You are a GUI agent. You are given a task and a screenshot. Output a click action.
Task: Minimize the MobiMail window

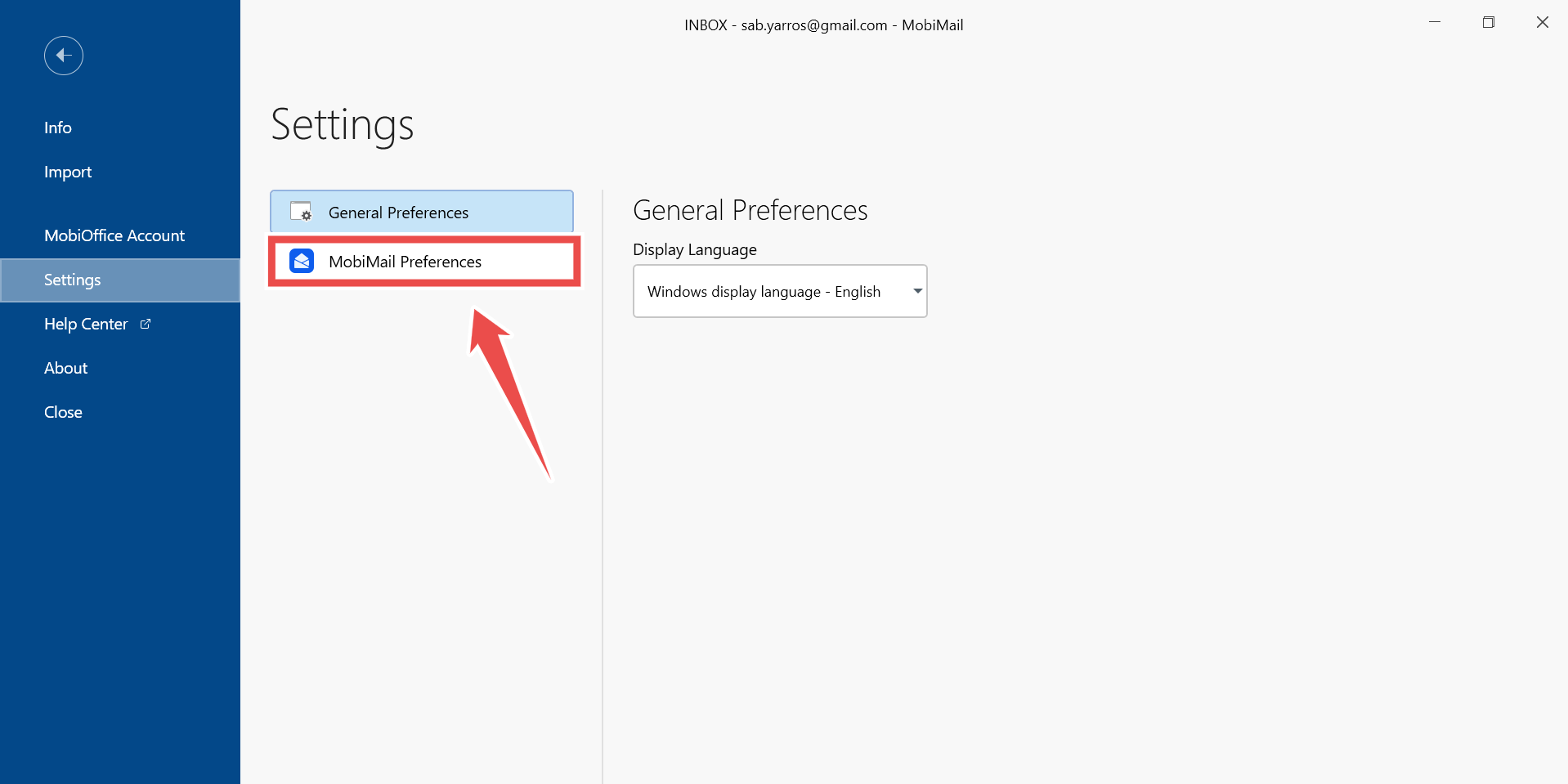click(1434, 23)
